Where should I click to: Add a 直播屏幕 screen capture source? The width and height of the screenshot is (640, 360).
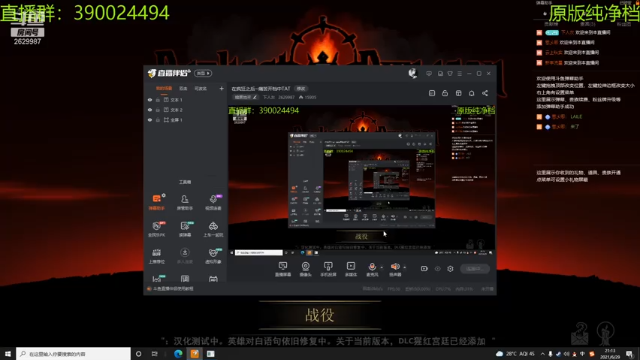click(x=283, y=269)
